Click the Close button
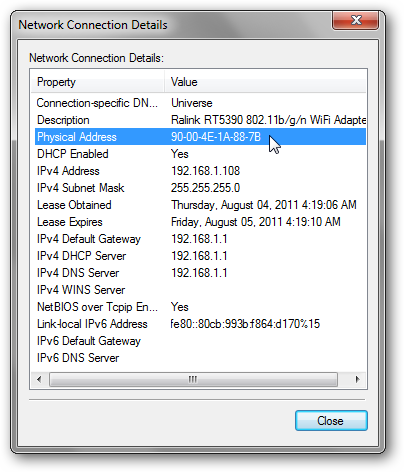Screen dimensions: 404x472 click(x=331, y=421)
